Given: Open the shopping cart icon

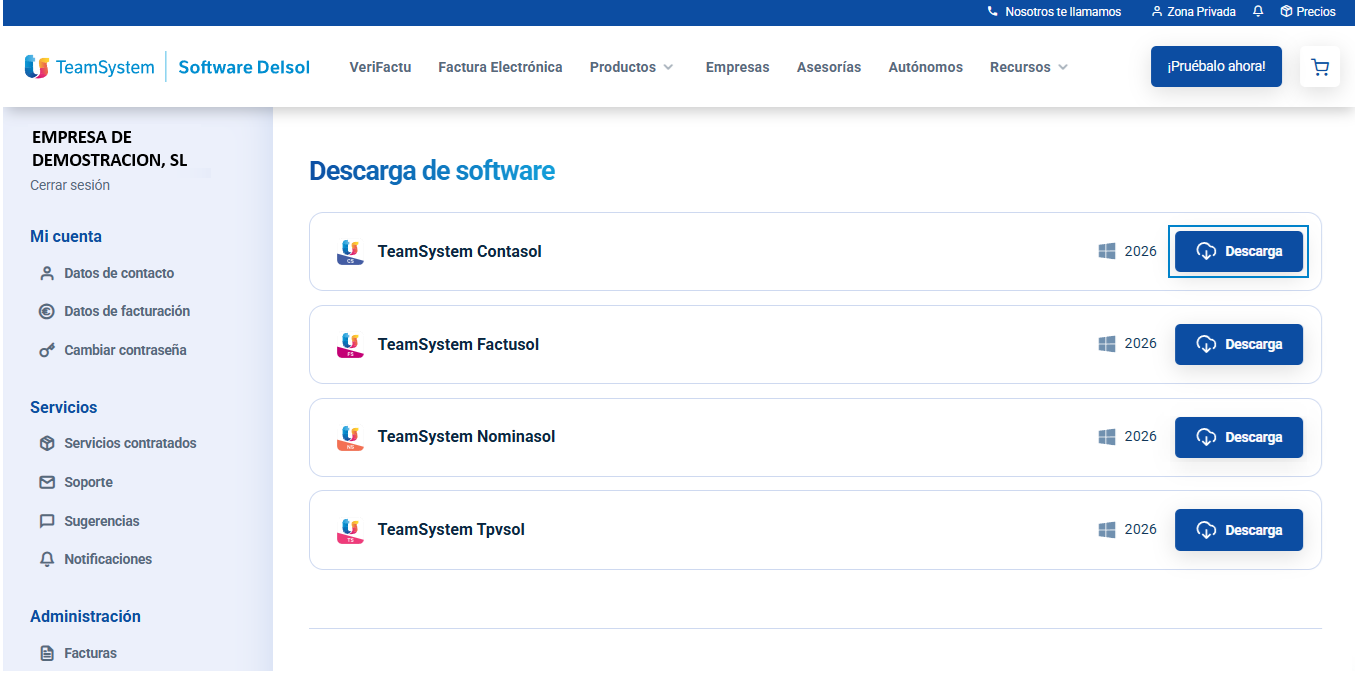Looking at the screenshot, I should (1320, 67).
